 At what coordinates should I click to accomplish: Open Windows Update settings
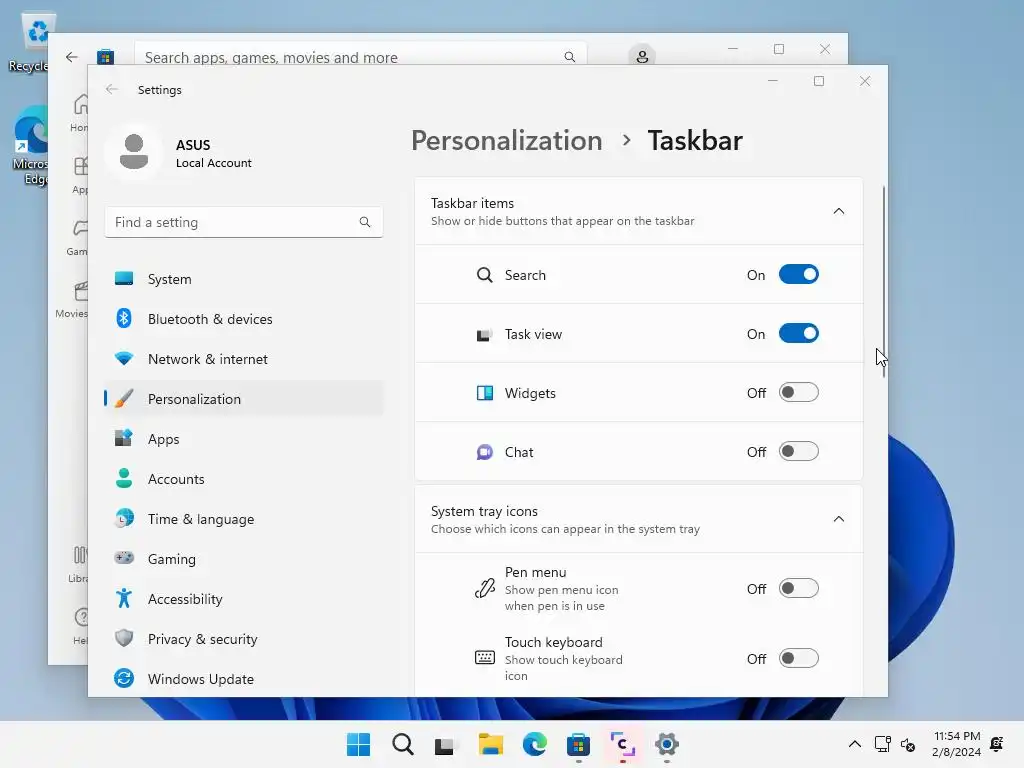244,679
